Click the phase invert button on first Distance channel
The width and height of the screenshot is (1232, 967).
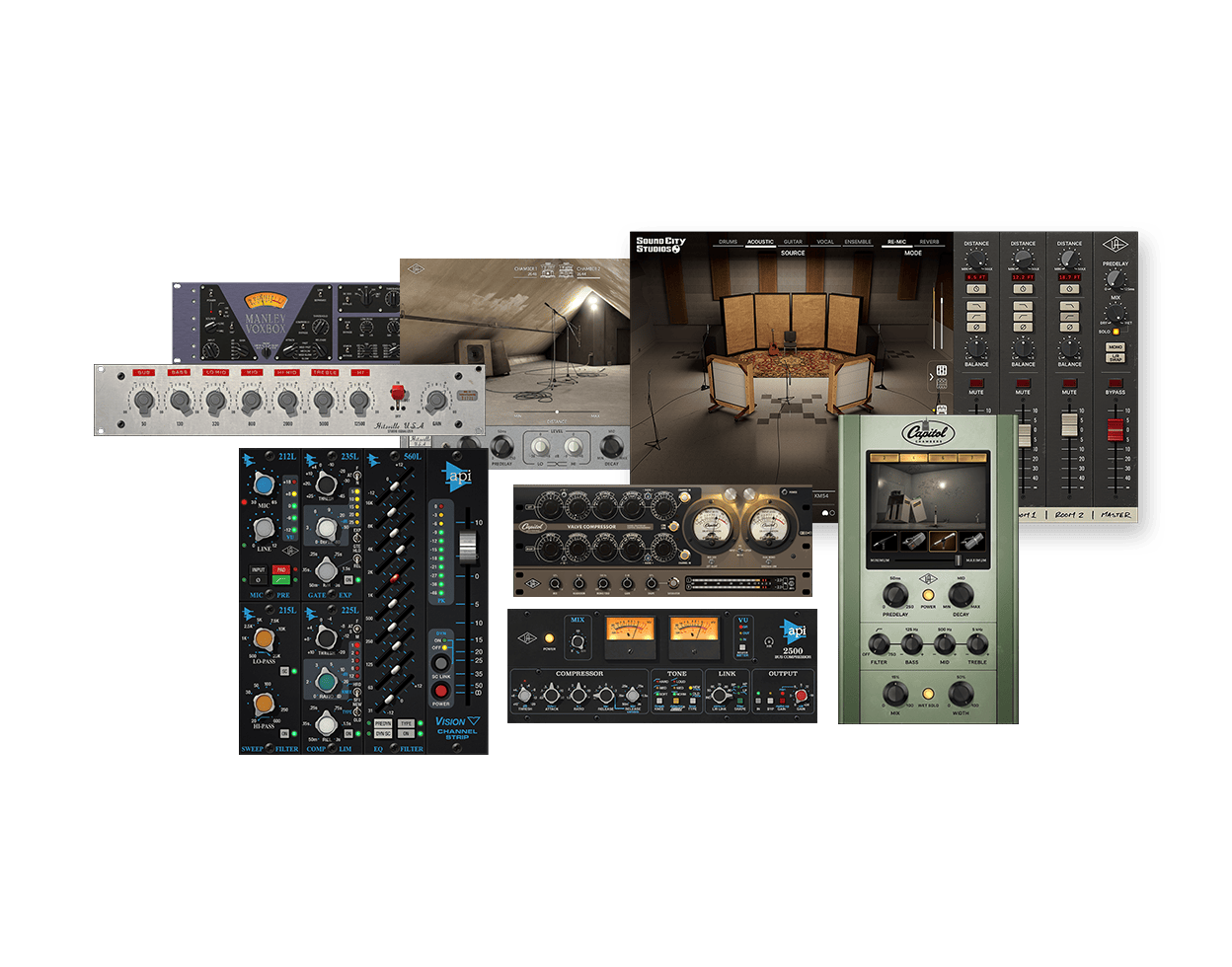pos(976,326)
